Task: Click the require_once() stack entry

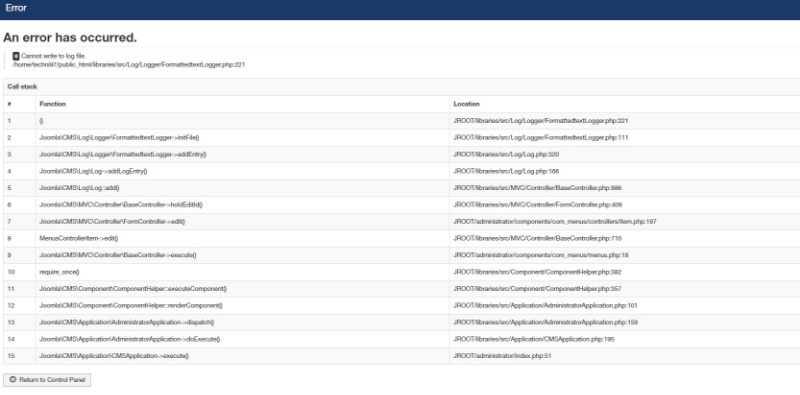Action: coord(59,272)
